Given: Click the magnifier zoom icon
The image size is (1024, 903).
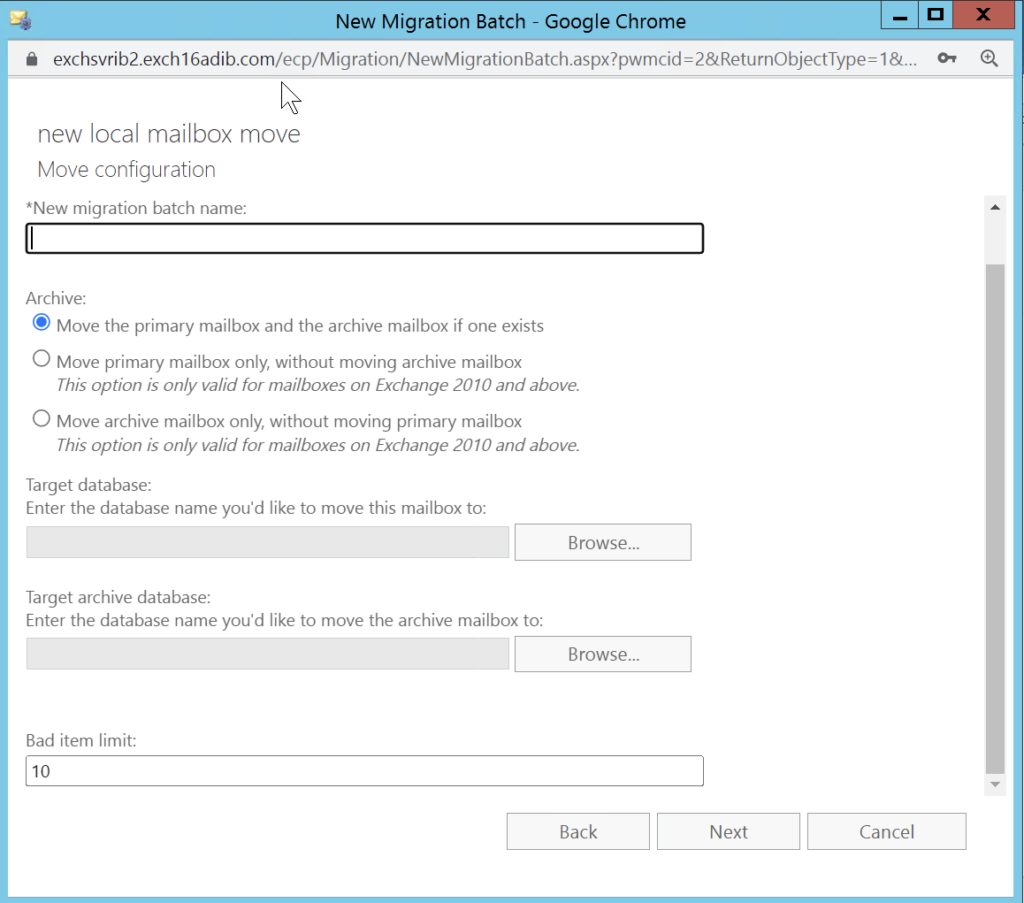Looking at the screenshot, I should 989,59.
